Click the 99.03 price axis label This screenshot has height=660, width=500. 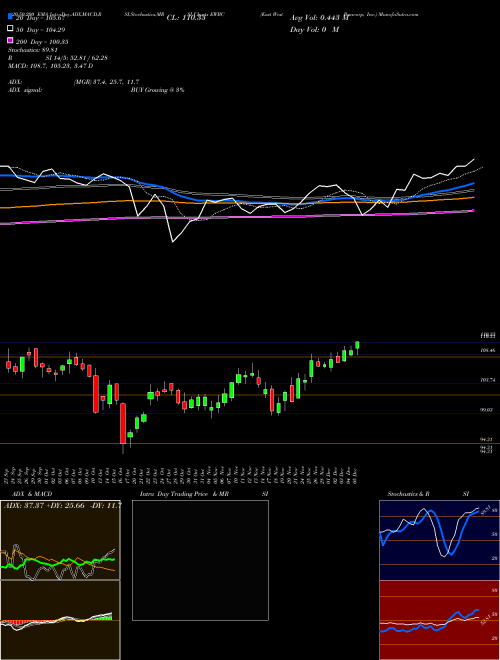coord(487,410)
